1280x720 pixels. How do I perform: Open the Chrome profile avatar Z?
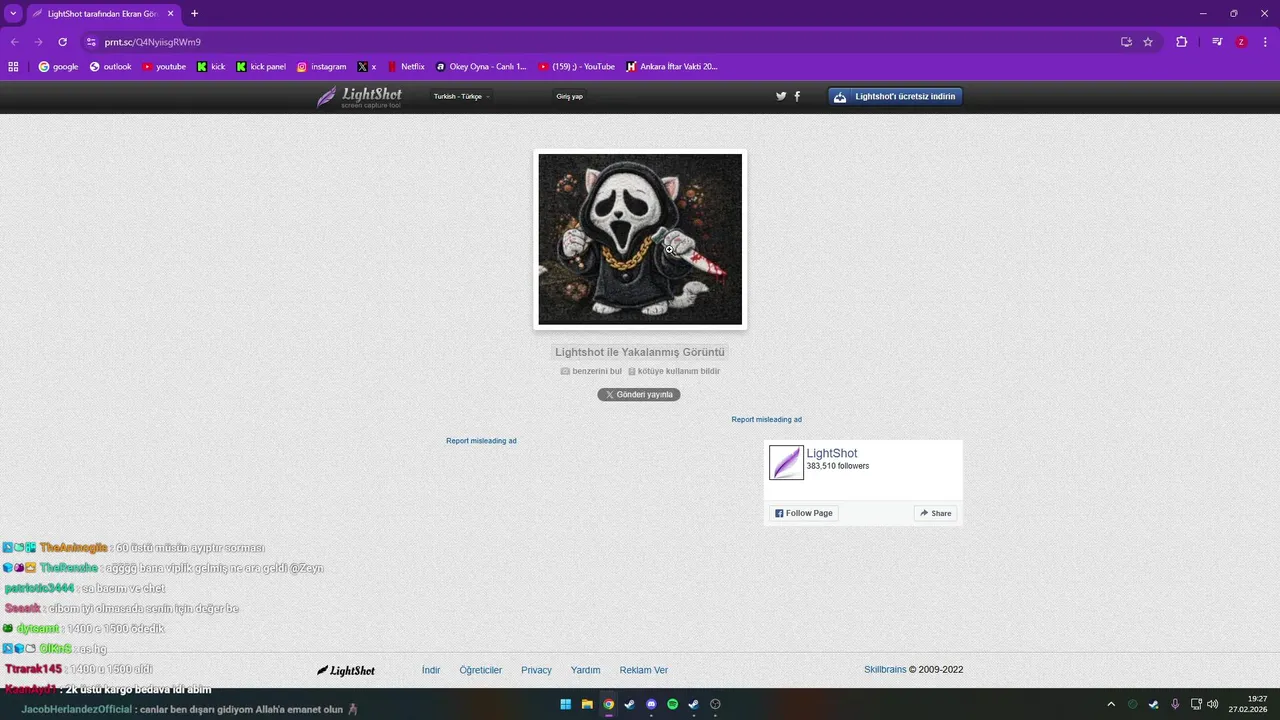(1241, 42)
